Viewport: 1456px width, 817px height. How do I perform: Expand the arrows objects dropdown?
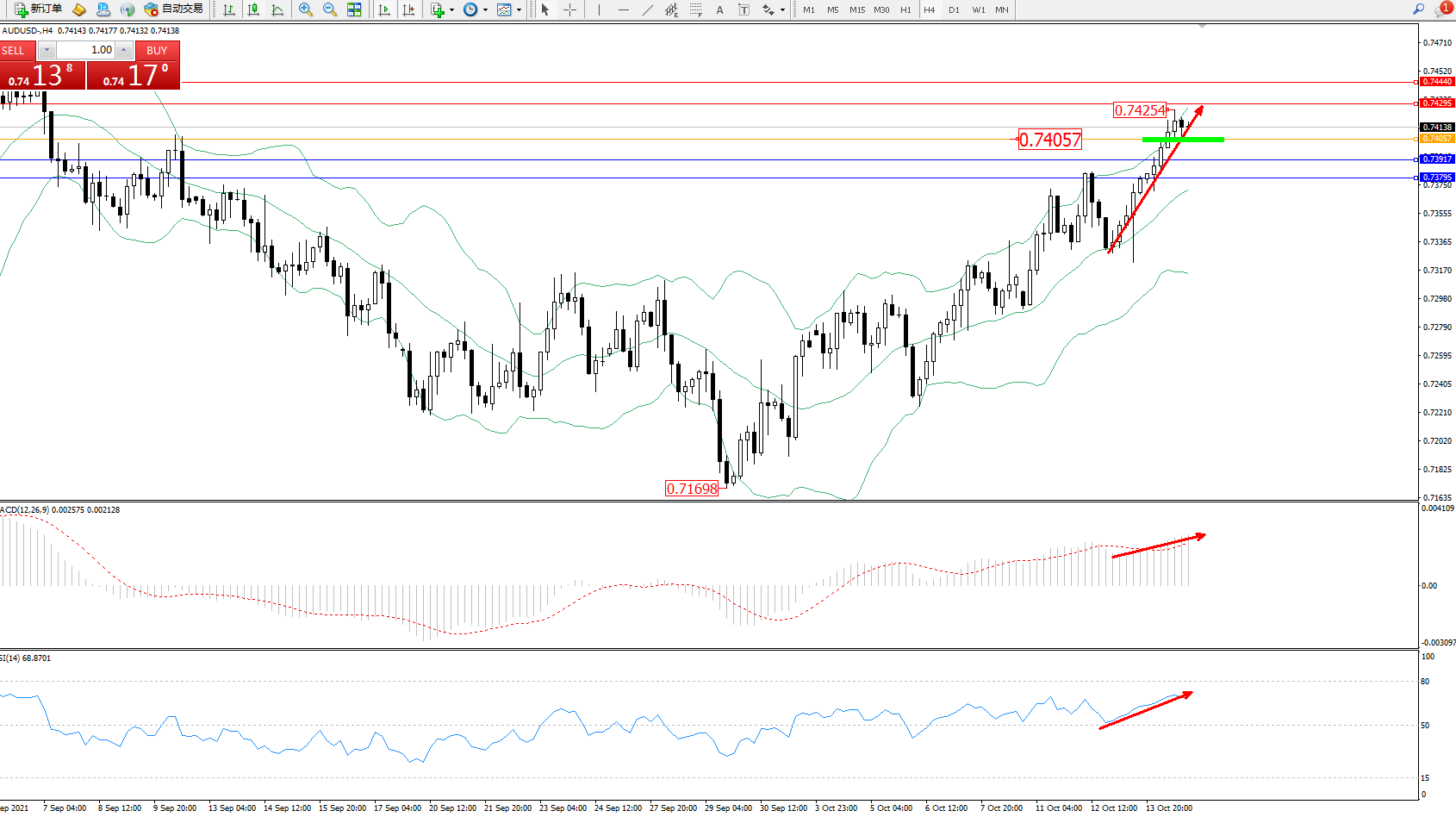[x=782, y=10]
